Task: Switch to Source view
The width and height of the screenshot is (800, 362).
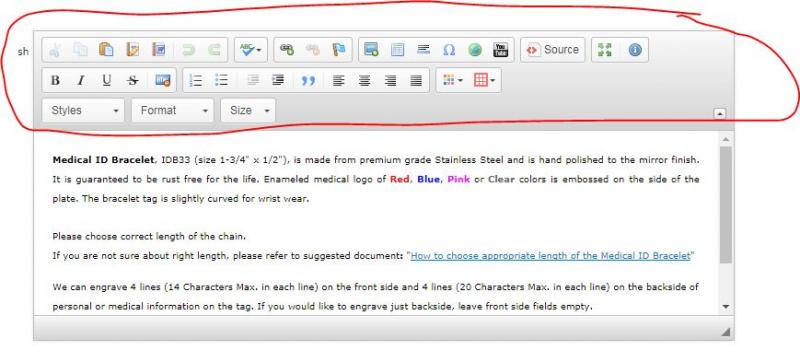Action: (x=553, y=49)
